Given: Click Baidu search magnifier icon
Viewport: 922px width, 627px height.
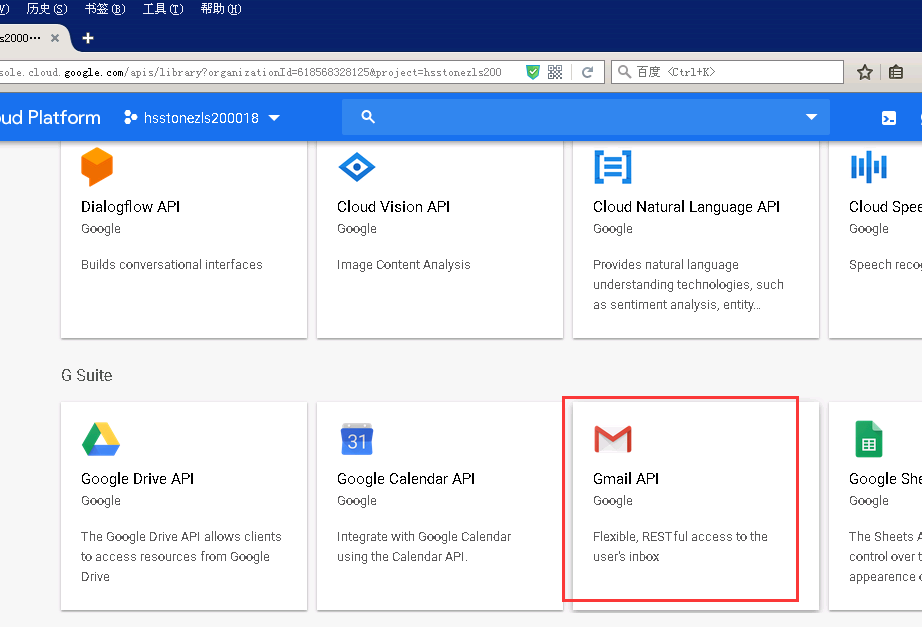Looking at the screenshot, I should [624, 72].
